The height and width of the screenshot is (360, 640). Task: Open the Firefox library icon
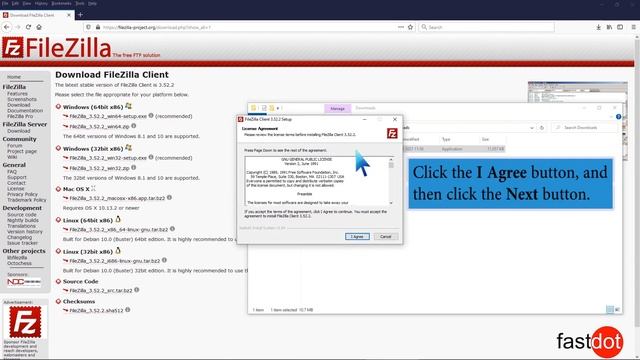(x=609, y=27)
